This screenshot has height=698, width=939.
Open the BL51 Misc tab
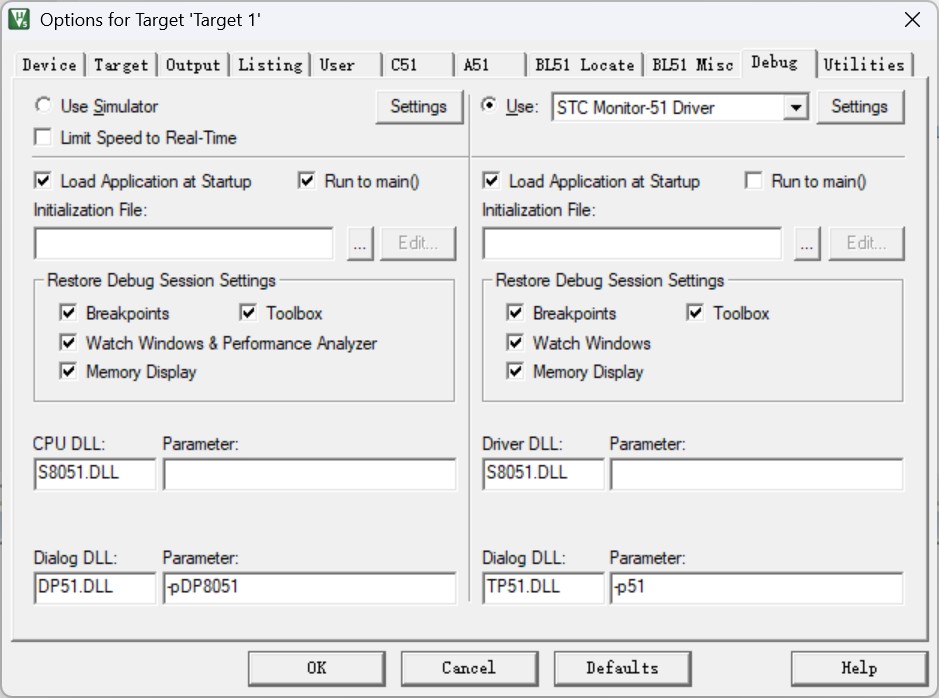click(x=692, y=65)
